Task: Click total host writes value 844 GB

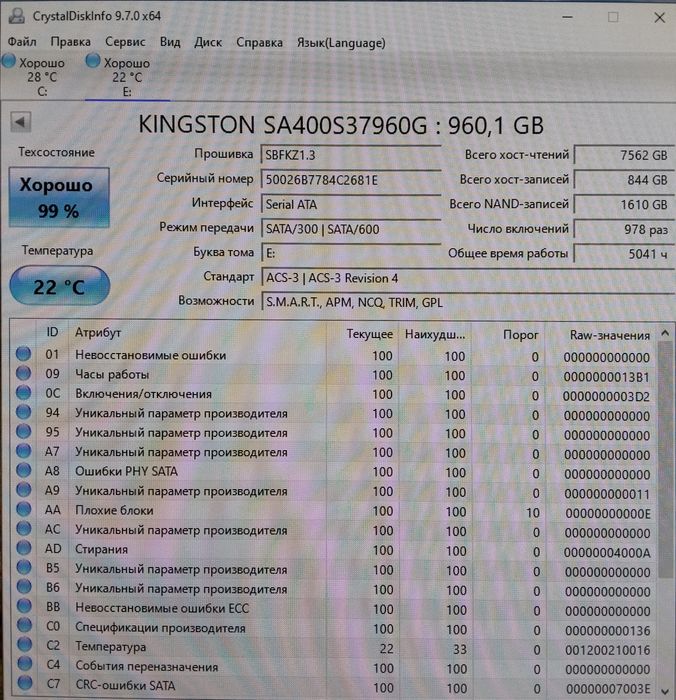Action: point(624,179)
